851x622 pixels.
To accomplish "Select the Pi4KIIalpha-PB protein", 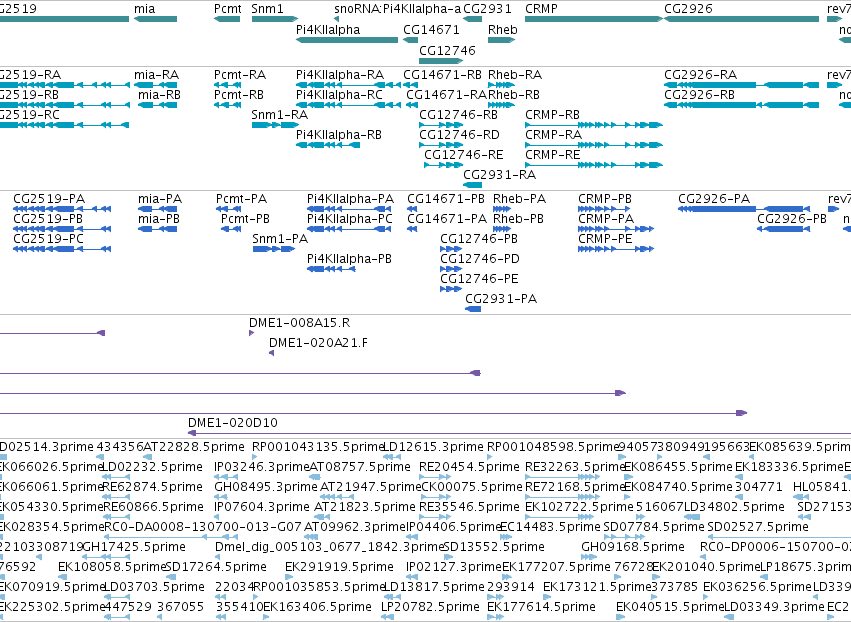I will 331,269.
